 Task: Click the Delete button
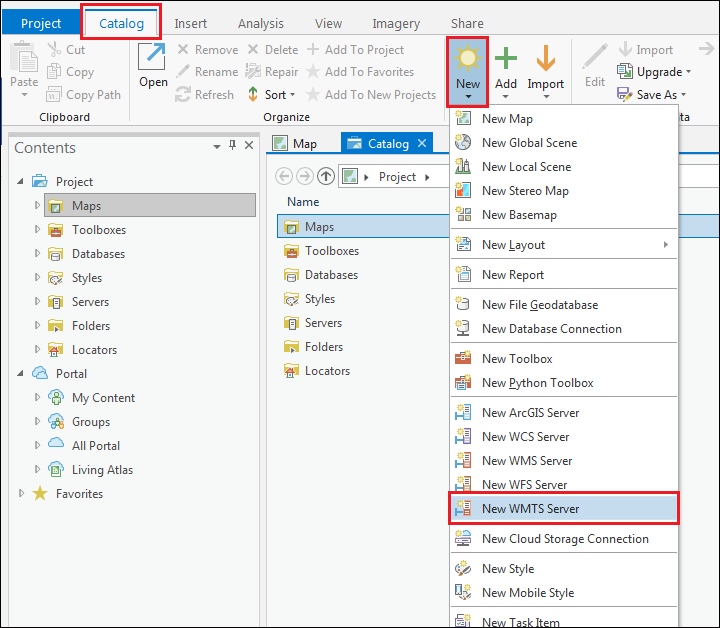pyautogui.click(x=273, y=50)
